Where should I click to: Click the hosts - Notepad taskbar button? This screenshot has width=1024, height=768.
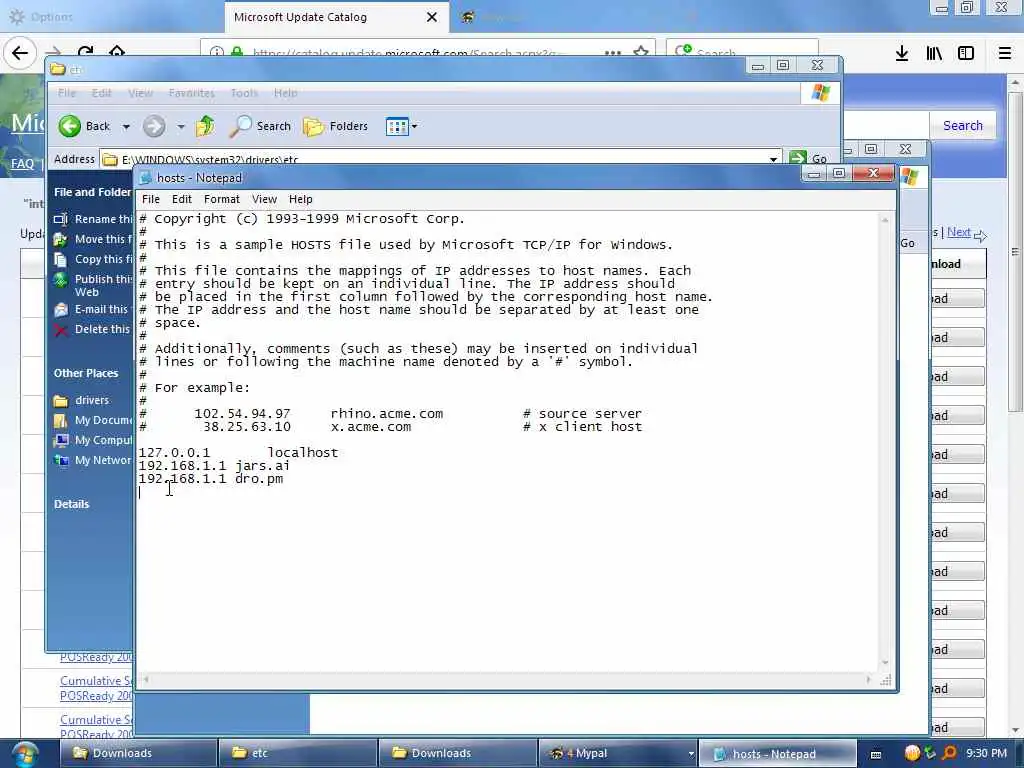click(777, 754)
